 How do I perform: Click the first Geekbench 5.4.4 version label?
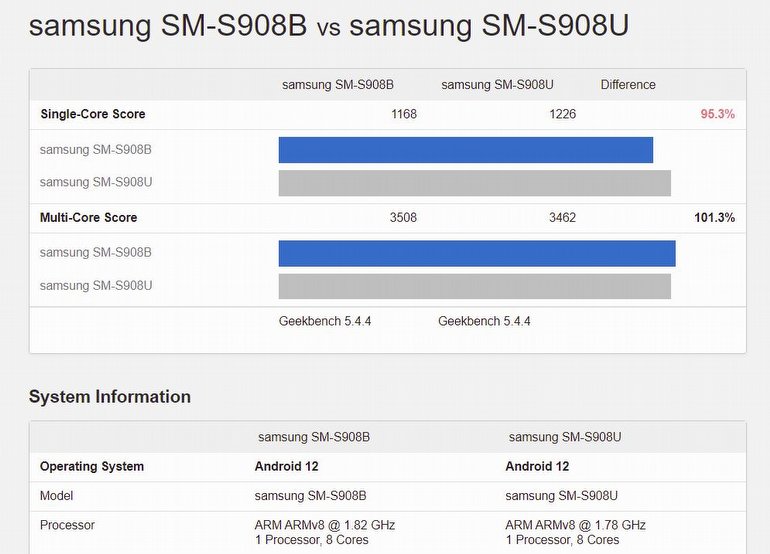pos(325,321)
